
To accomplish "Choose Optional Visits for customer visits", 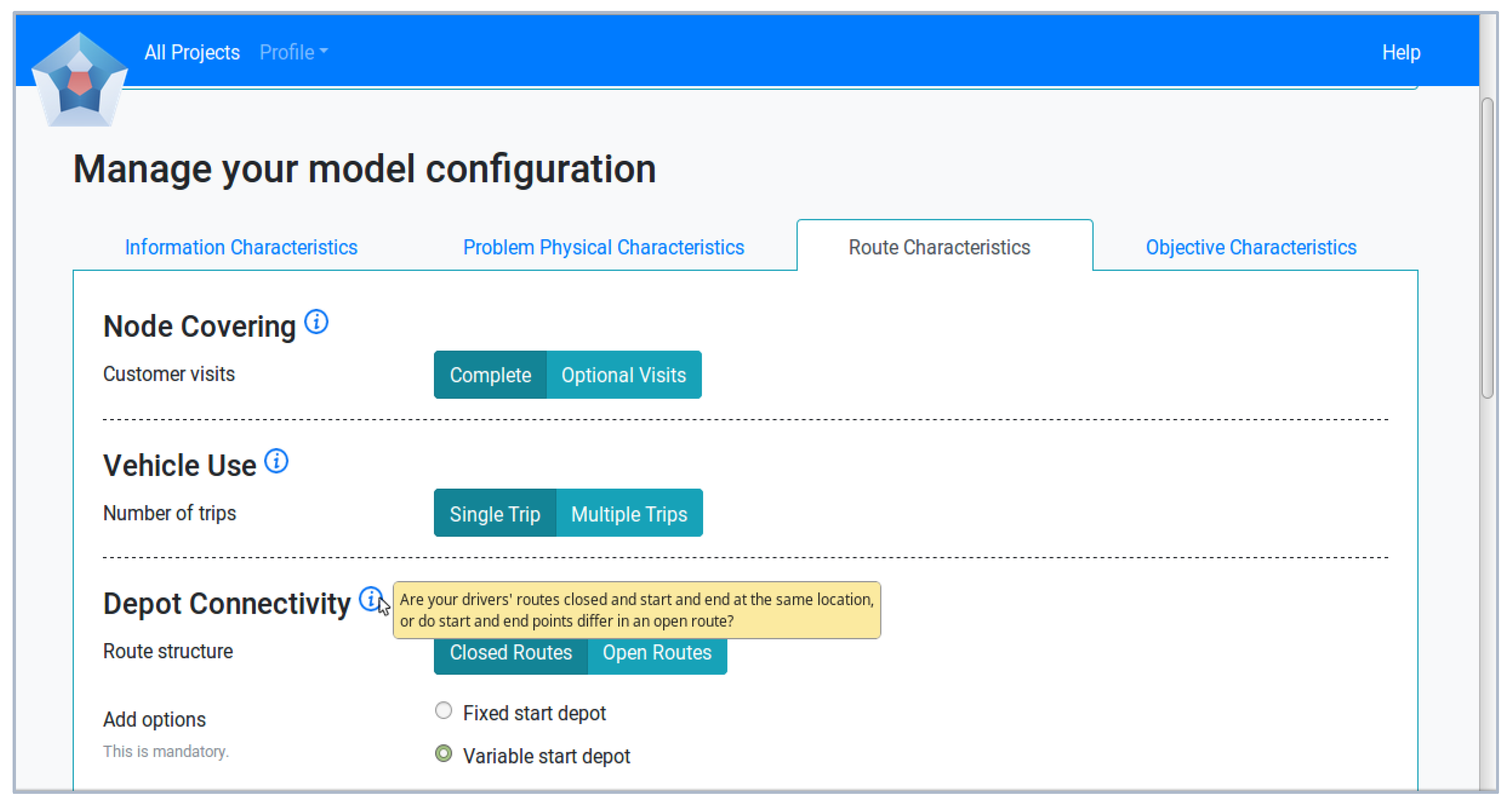I will point(623,375).
